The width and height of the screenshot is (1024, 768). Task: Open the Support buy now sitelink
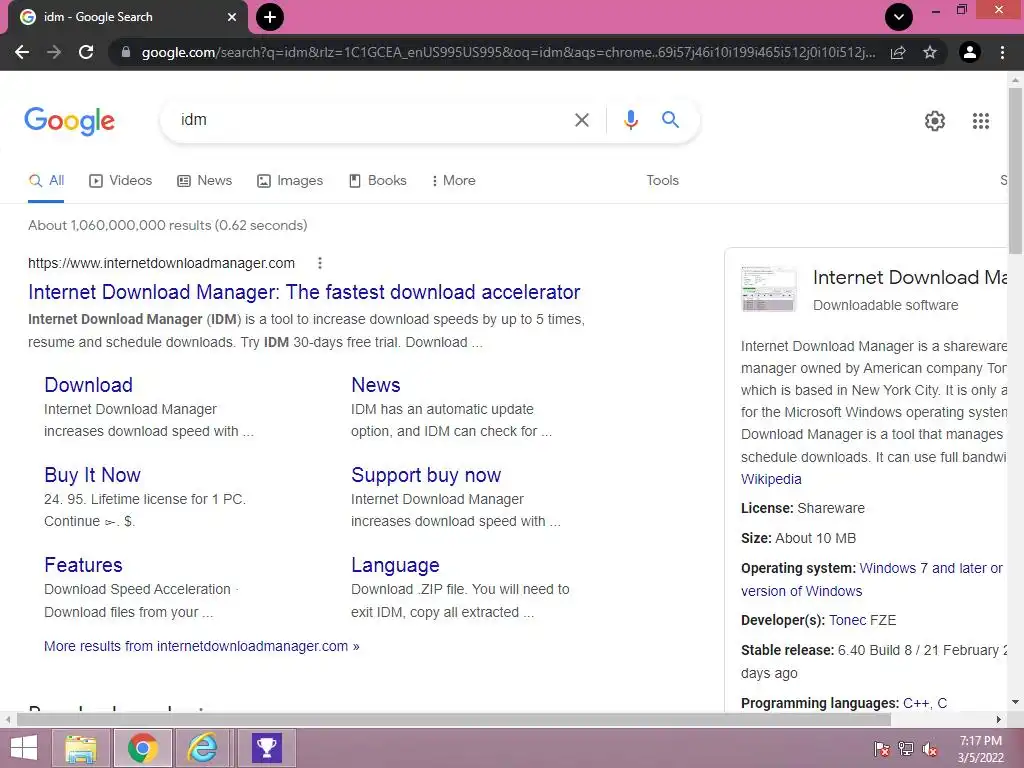pos(426,475)
